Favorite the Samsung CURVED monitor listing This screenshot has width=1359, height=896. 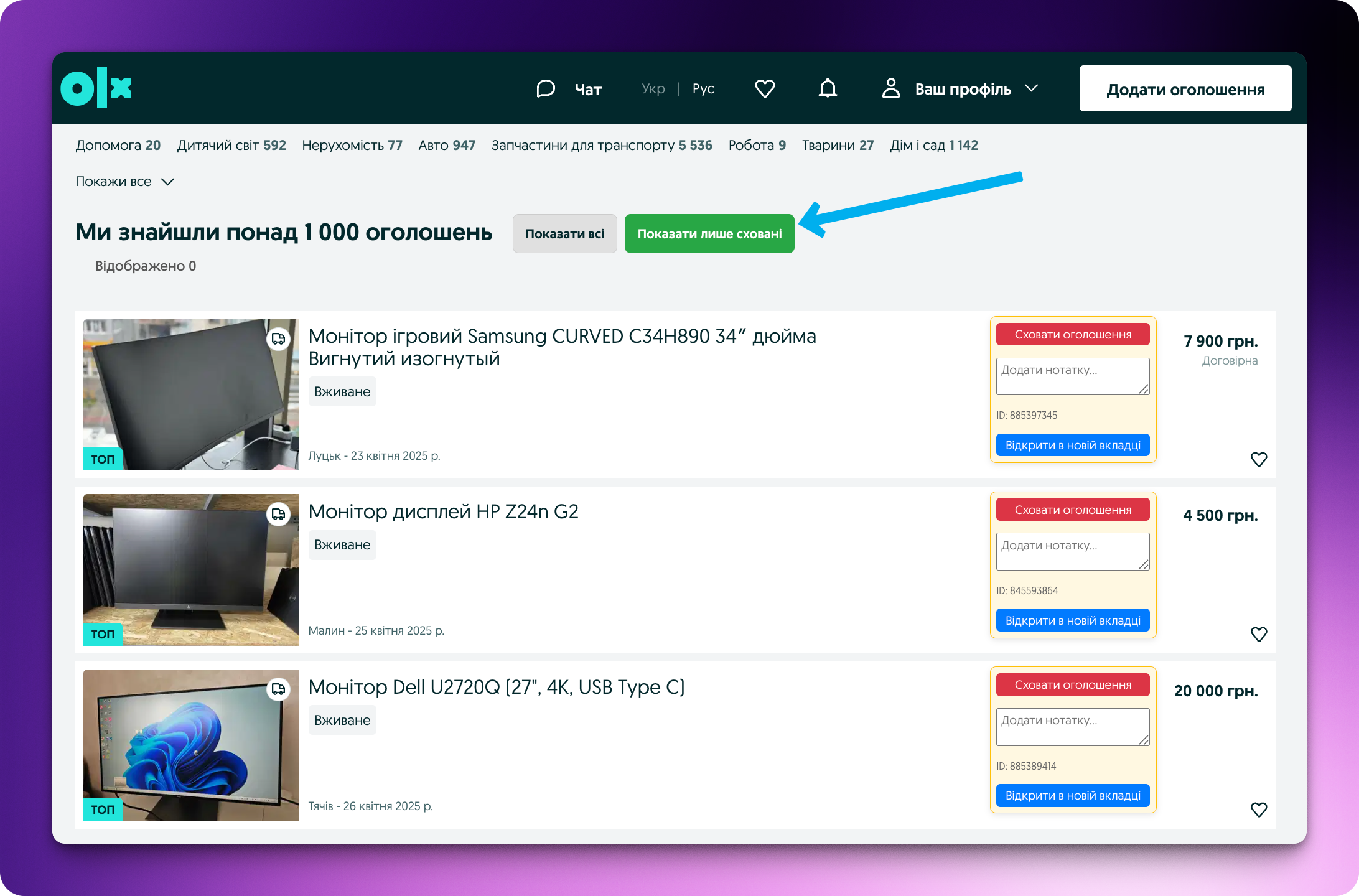[x=1259, y=459]
